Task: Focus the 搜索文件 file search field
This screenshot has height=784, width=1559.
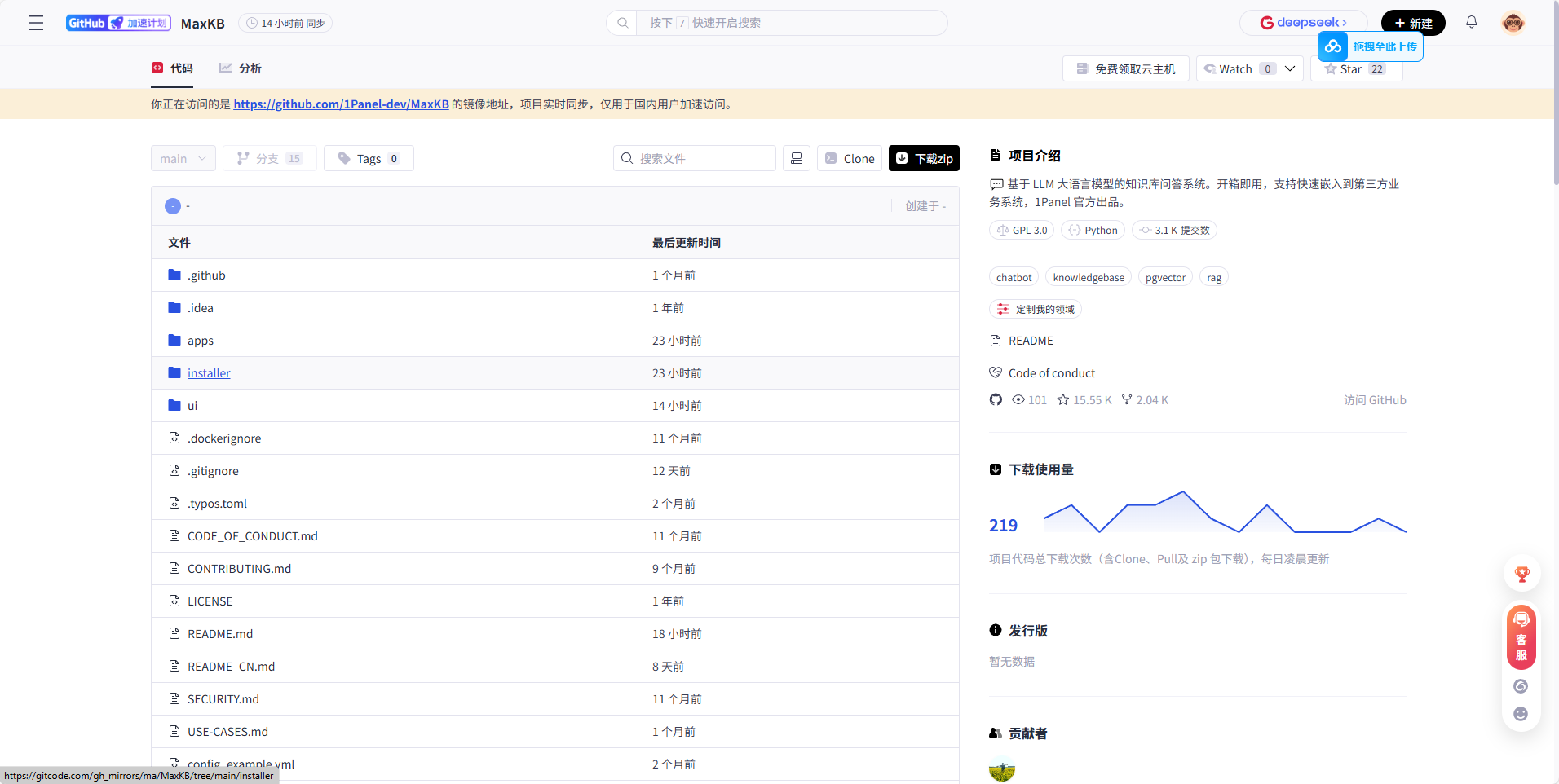Action: coord(695,158)
